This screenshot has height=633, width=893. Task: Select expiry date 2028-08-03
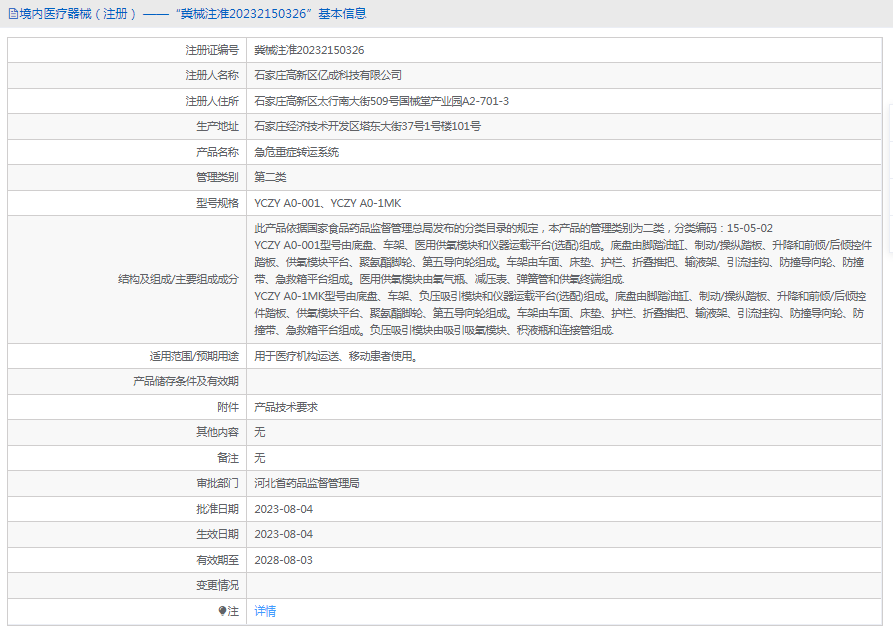(x=284, y=560)
